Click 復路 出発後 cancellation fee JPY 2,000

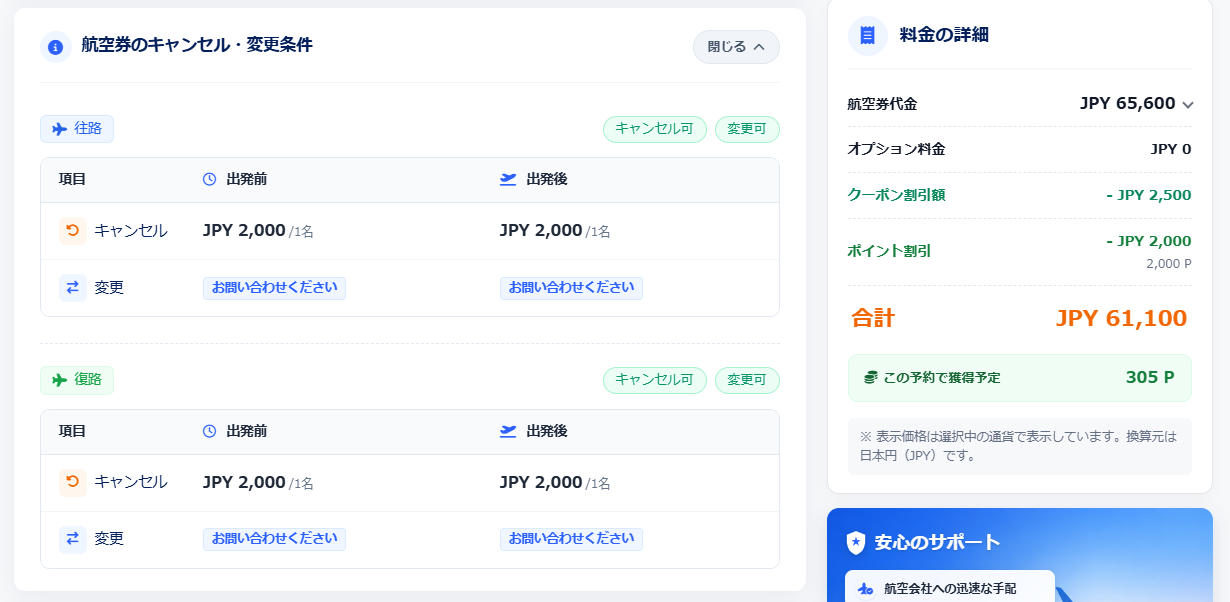click(541, 482)
